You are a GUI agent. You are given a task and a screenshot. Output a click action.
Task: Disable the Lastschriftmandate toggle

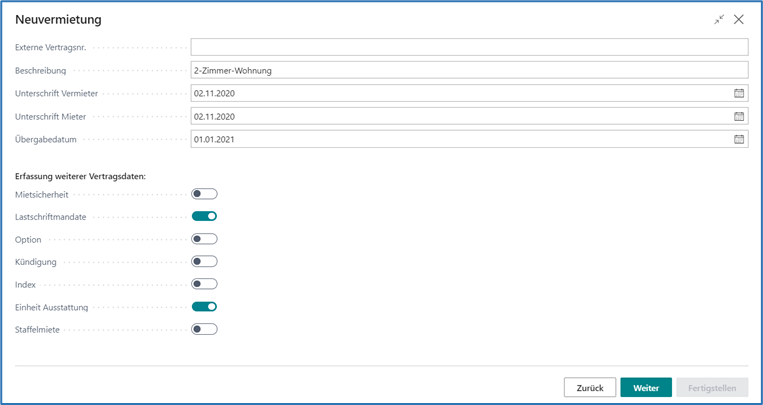[204, 216]
